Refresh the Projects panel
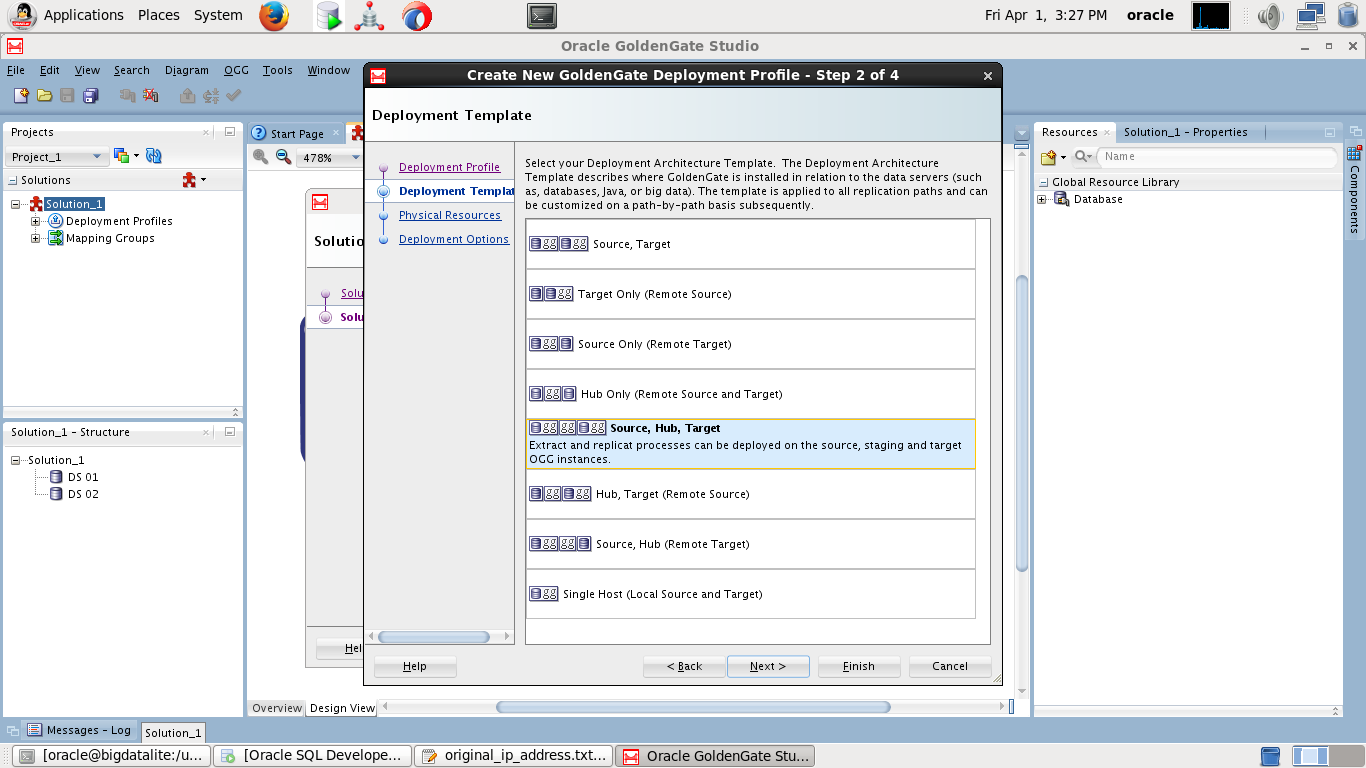The width and height of the screenshot is (1366, 768). click(154, 156)
